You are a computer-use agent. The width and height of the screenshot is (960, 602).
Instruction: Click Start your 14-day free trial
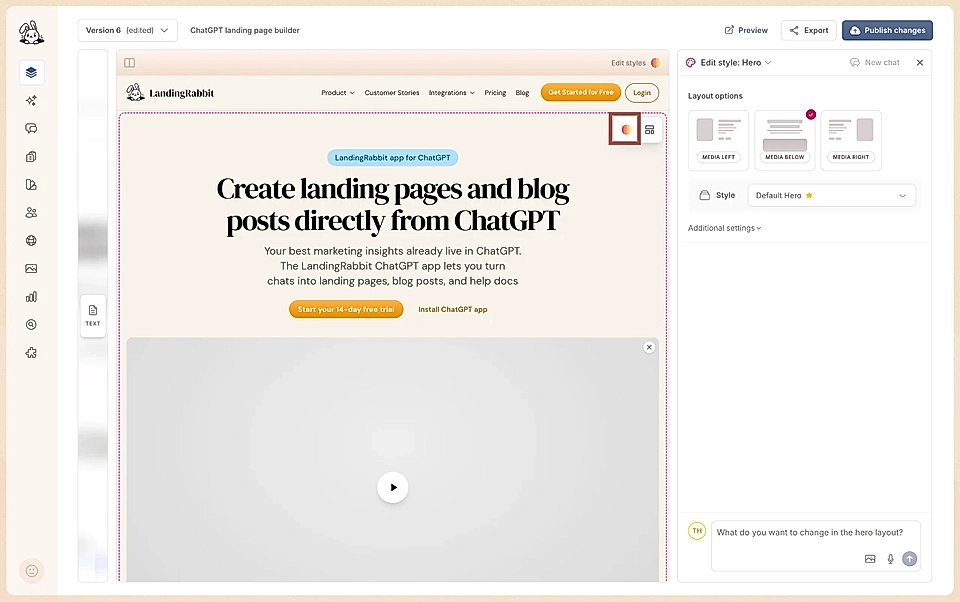(x=346, y=309)
